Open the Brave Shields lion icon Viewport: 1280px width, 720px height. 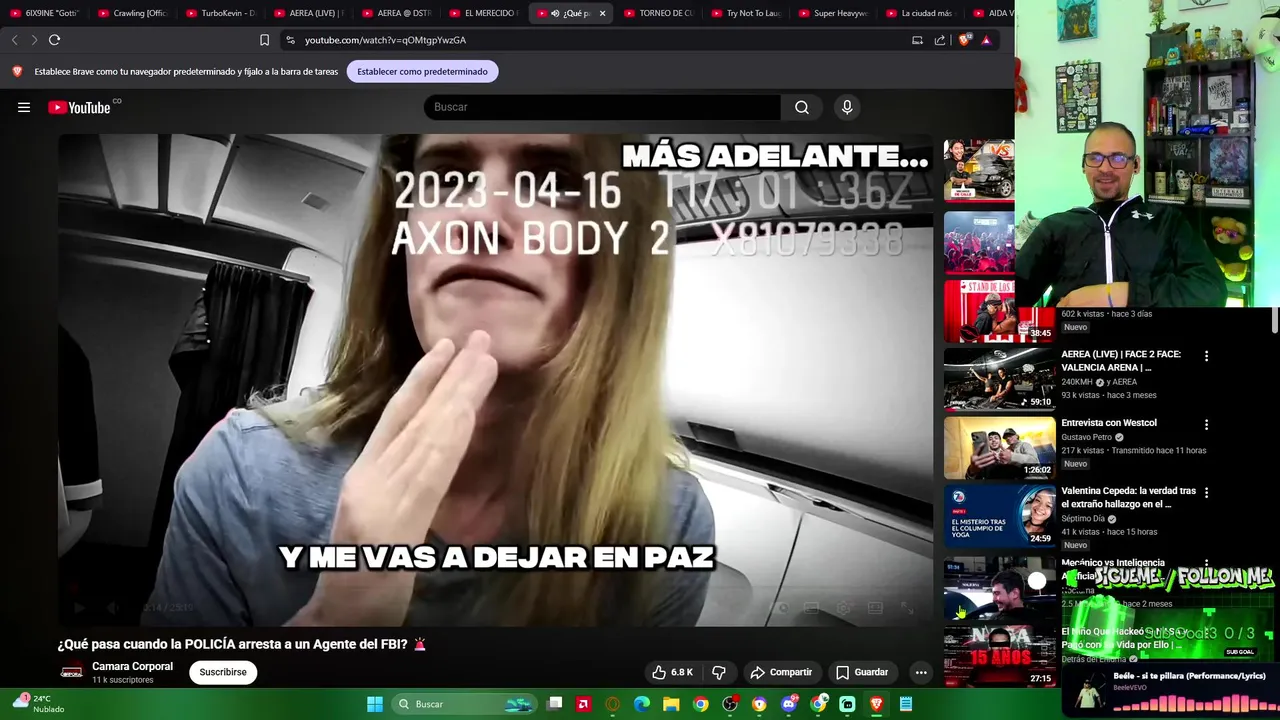(964, 40)
